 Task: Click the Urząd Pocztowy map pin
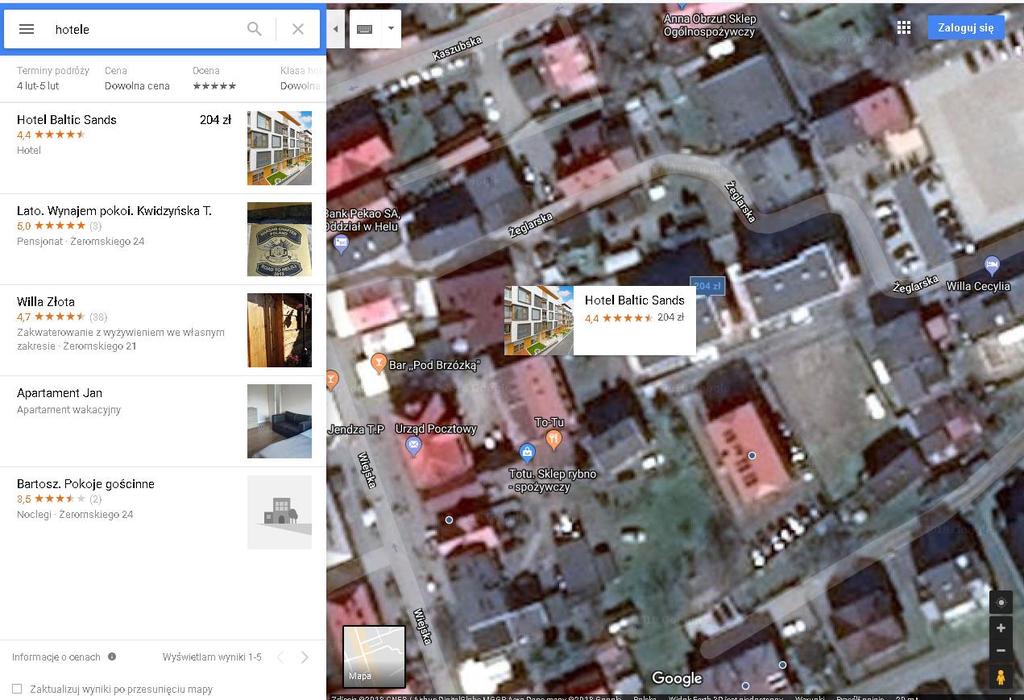coord(413,446)
